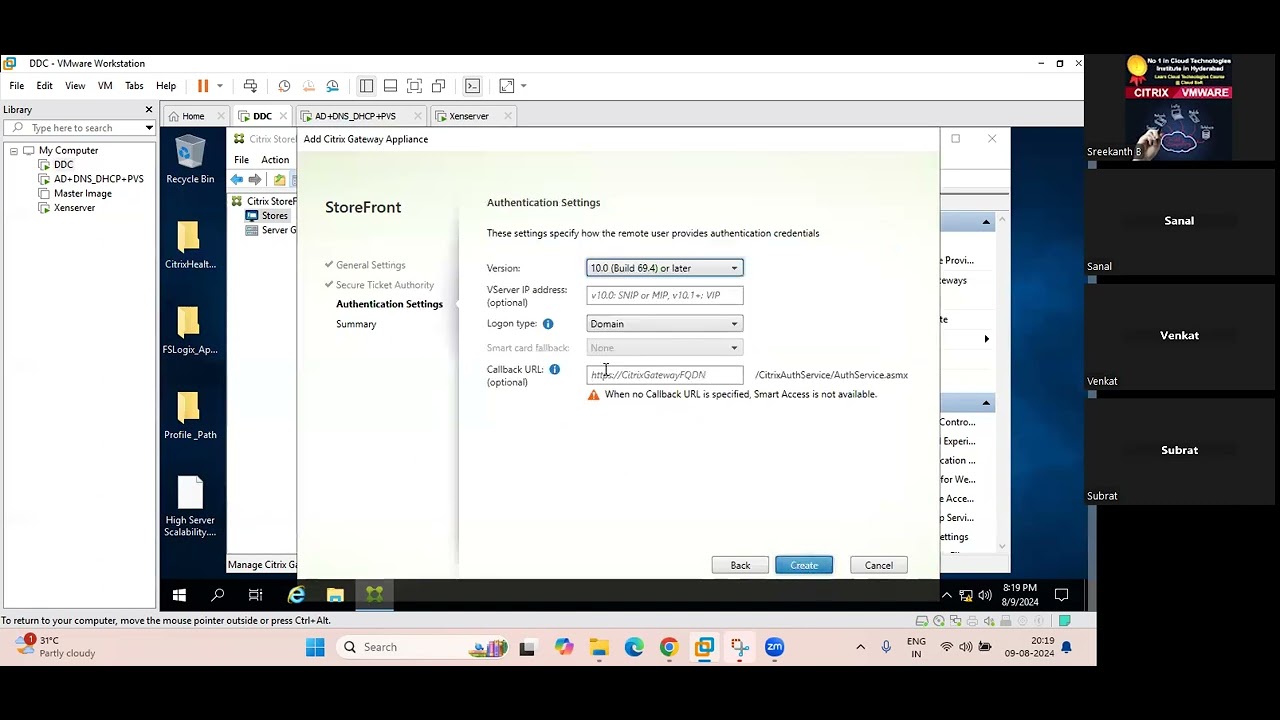Screen dimensions: 1280x720
Task: Open the VMware Tabs menu
Action: (134, 86)
